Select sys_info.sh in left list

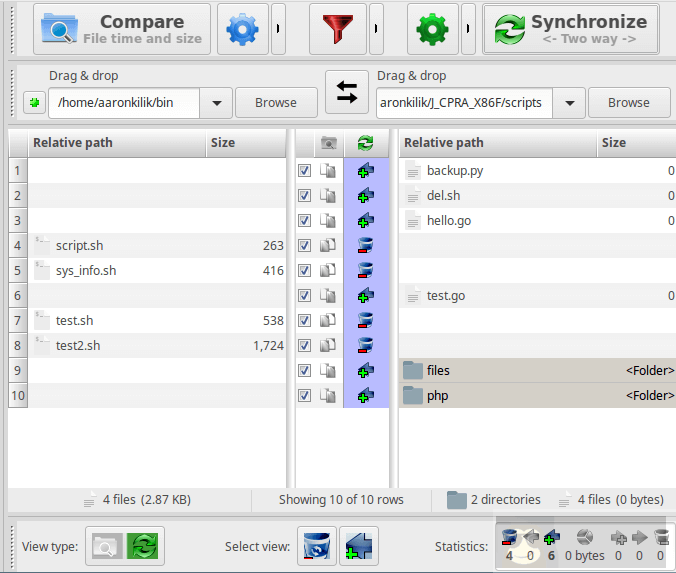(156, 271)
